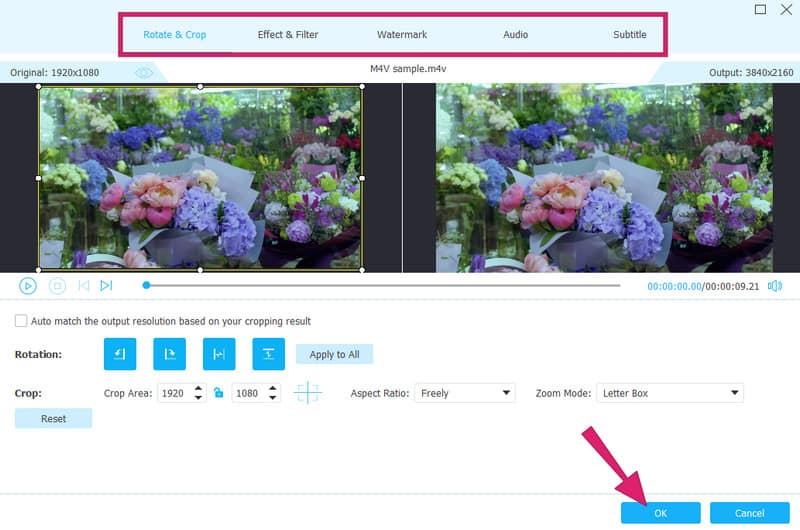Click bottom-right crop handle on original preview

coord(362,269)
